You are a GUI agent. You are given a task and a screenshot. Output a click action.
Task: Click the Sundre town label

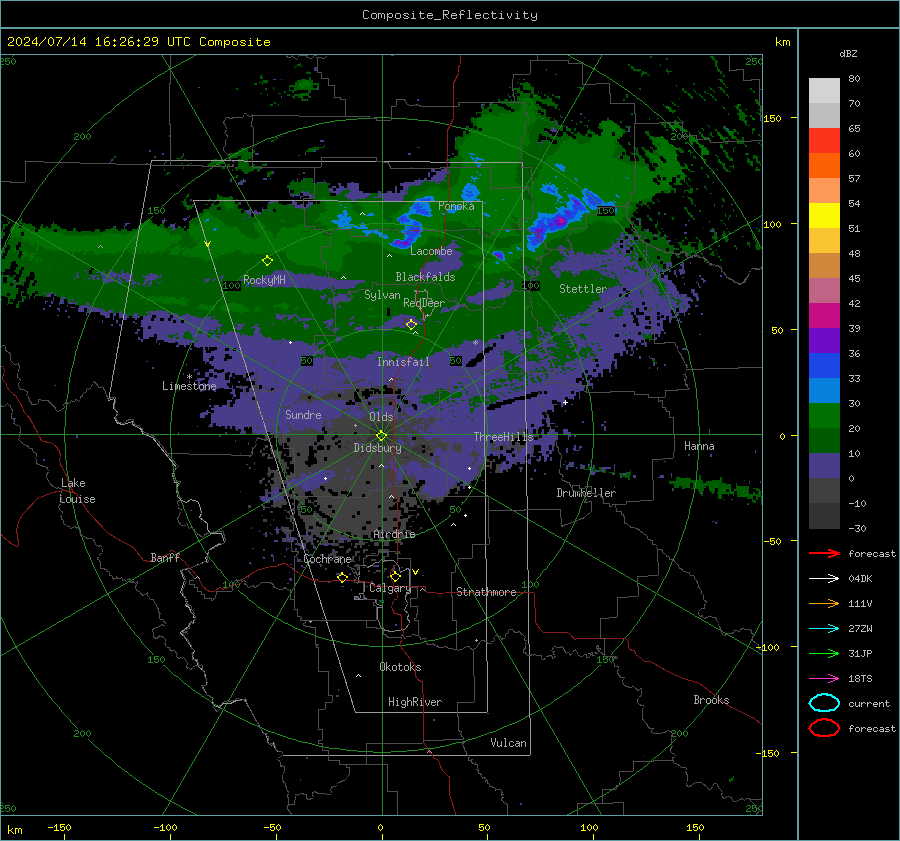tap(303, 414)
